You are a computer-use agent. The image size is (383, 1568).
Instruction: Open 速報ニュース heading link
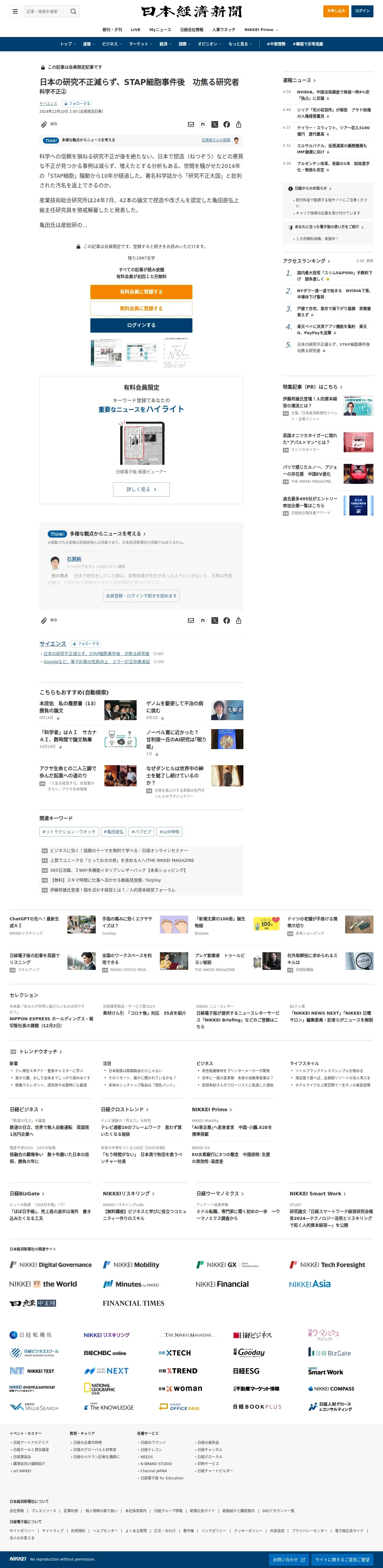point(299,80)
